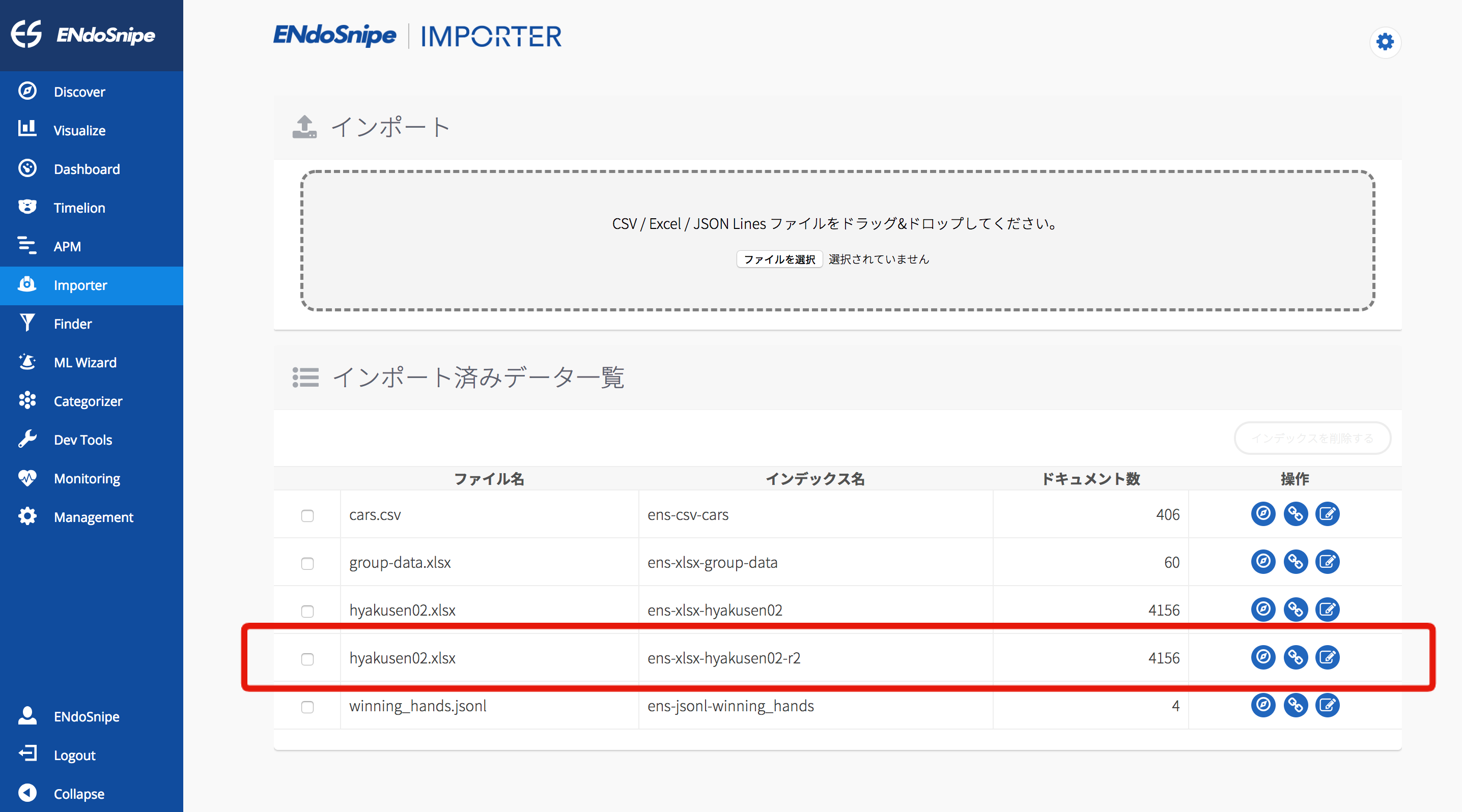Viewport: 1462px width, 812px height.
Task: Open the Dashboard menu item
Action: click(x=92, y=169)
